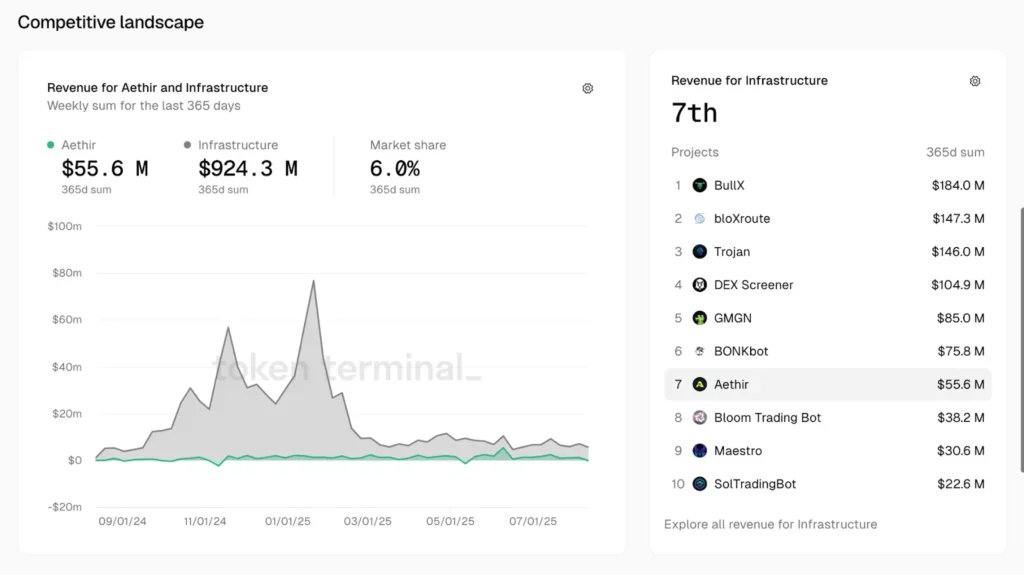Click the $104.9 M revenue value
The width and height of the screenshot is (1024, 575).
958,285
